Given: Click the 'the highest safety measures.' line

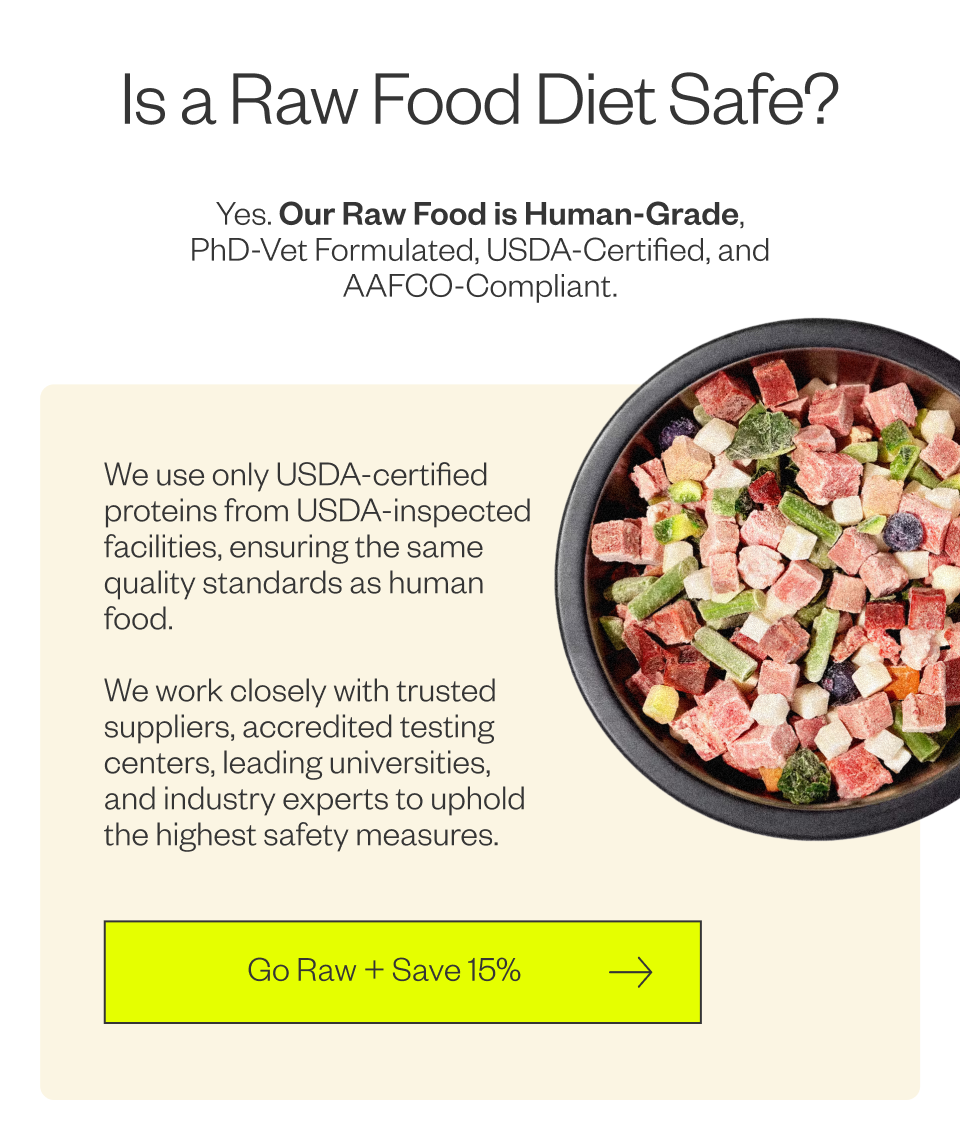Looking at the screenshot, I should [x=301, y=835].
